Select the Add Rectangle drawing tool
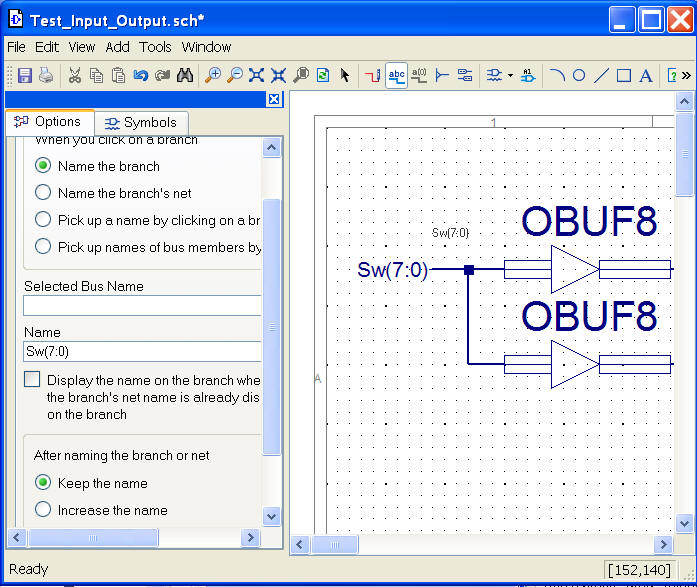The width and height of the screenshot is (697, 587). pyautogui.click(x=624, y=76)
